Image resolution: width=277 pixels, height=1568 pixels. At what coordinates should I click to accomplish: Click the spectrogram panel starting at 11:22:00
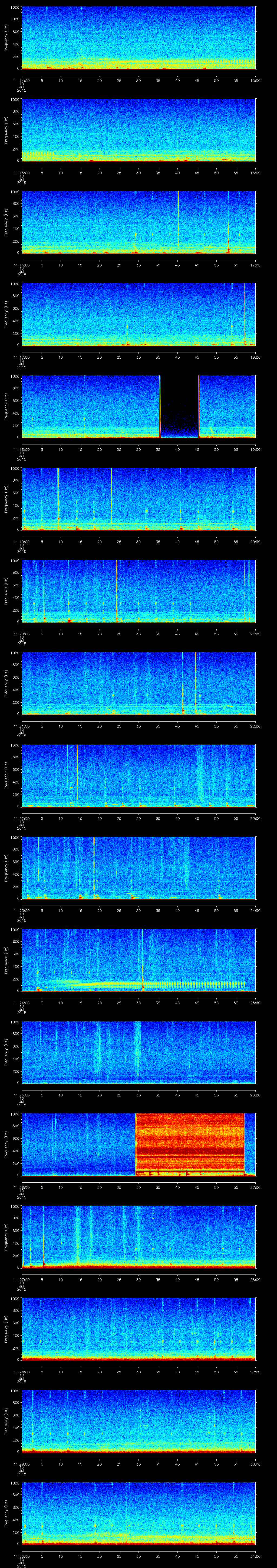[x=139, y=775]
